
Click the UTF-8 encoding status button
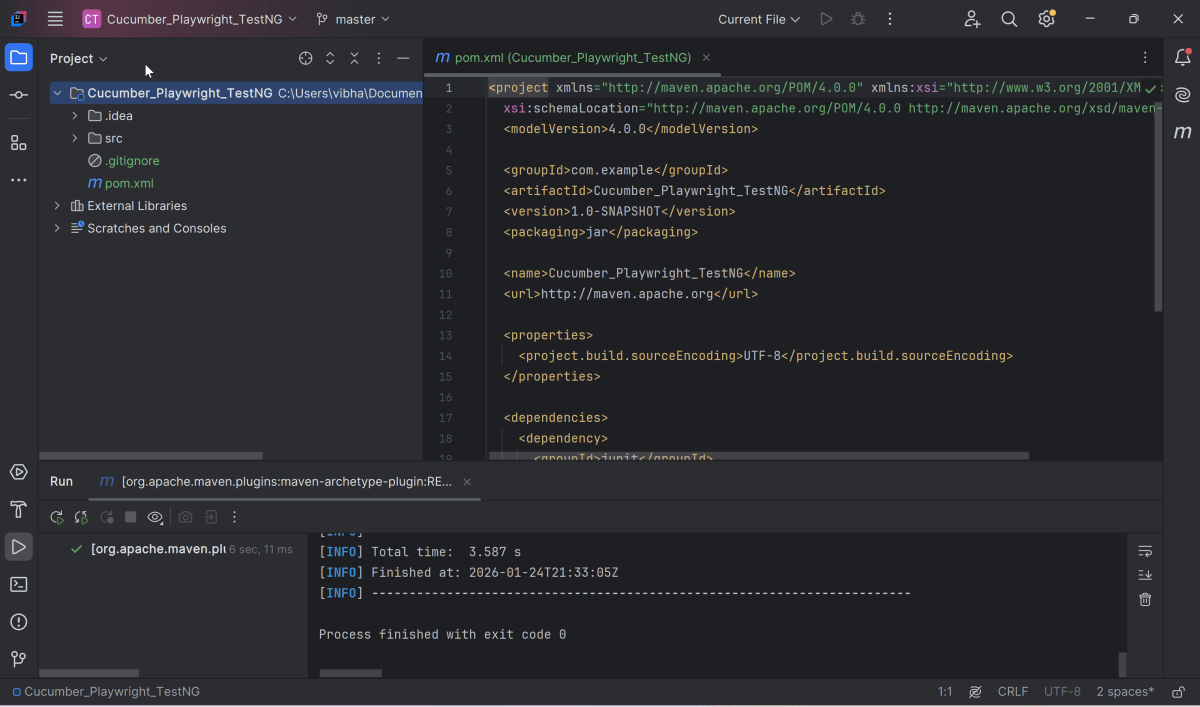1062,692
